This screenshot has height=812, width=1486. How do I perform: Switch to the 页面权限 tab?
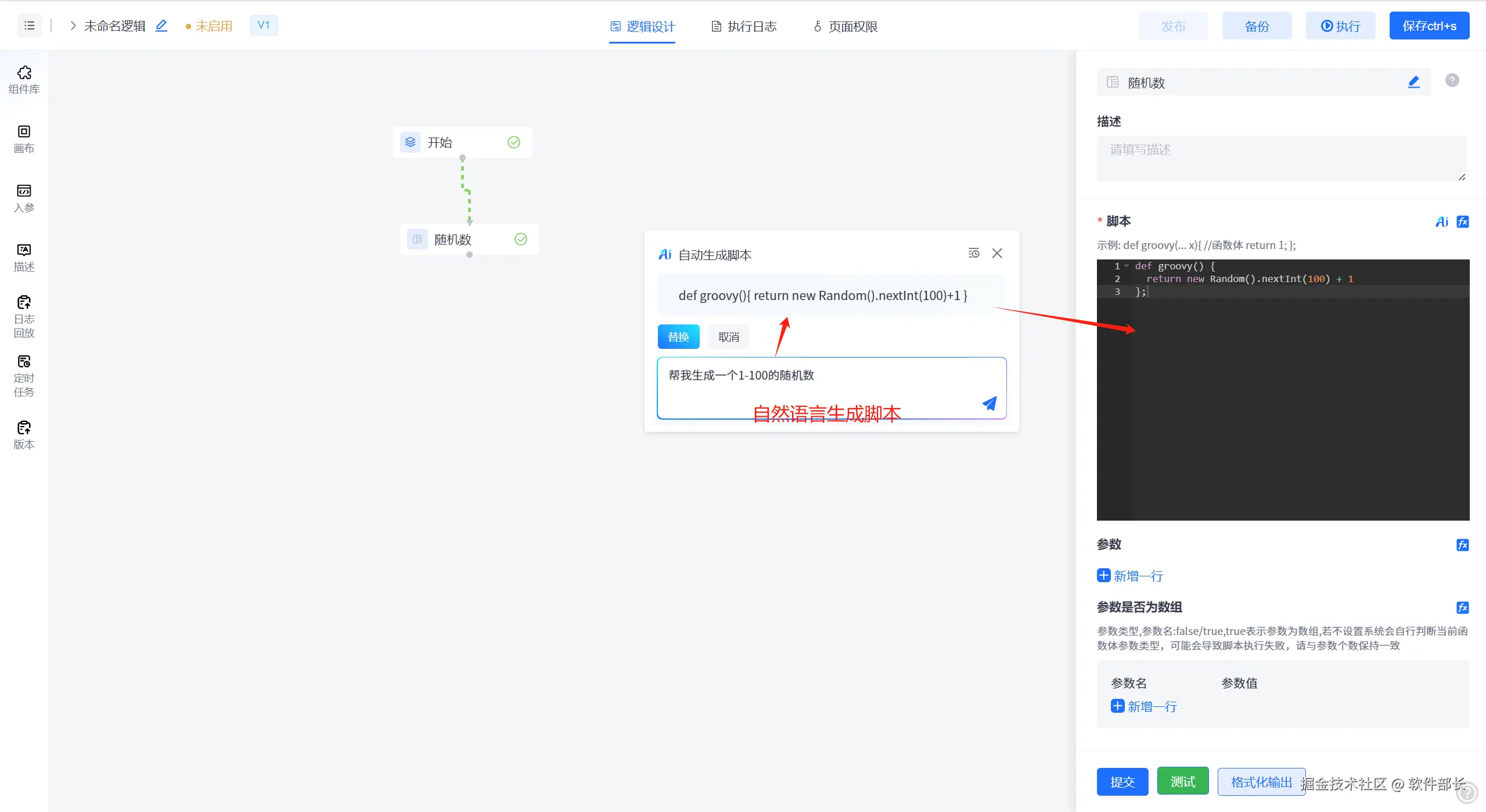click(845, 27)
